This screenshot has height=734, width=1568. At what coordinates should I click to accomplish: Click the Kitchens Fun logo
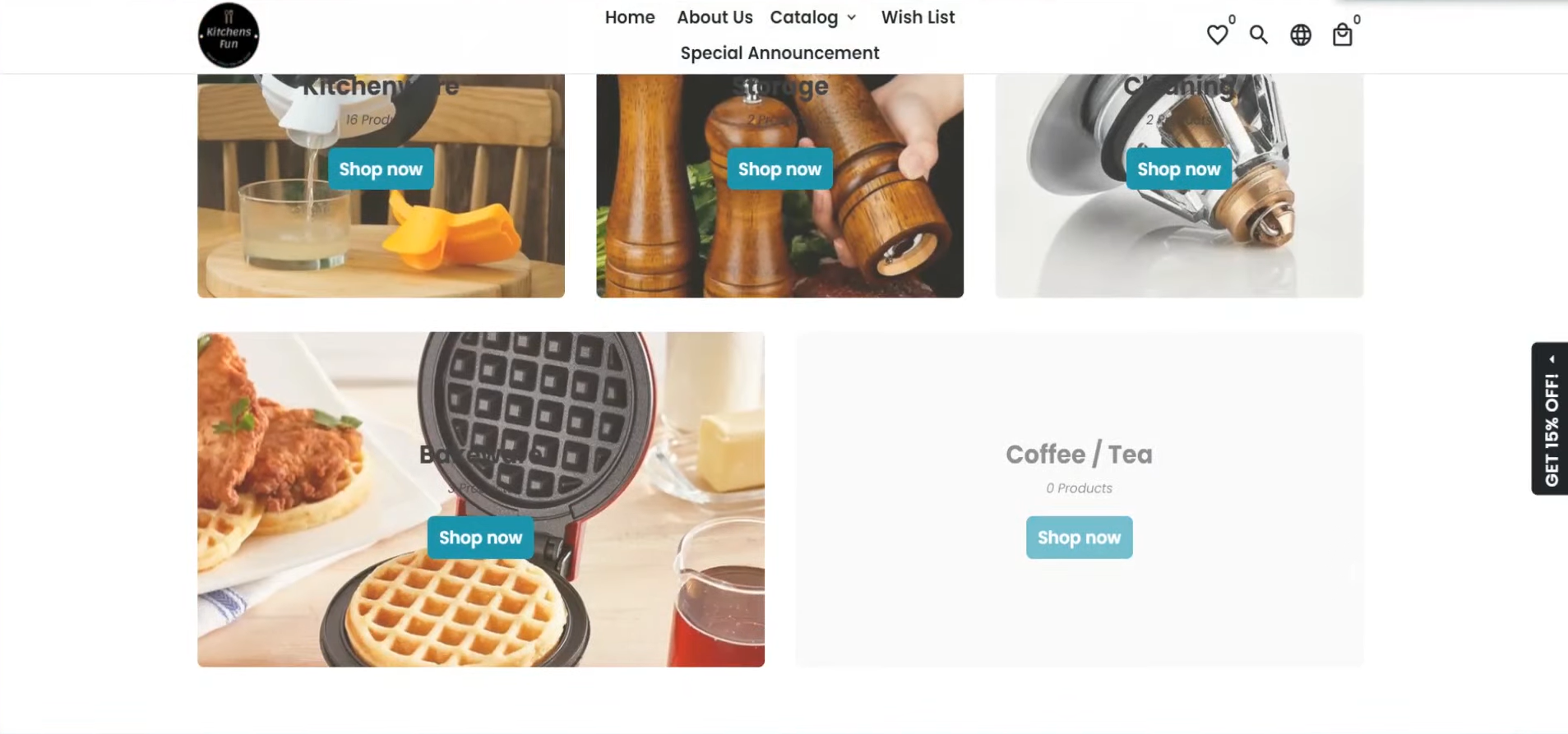(x=229, y=35)
